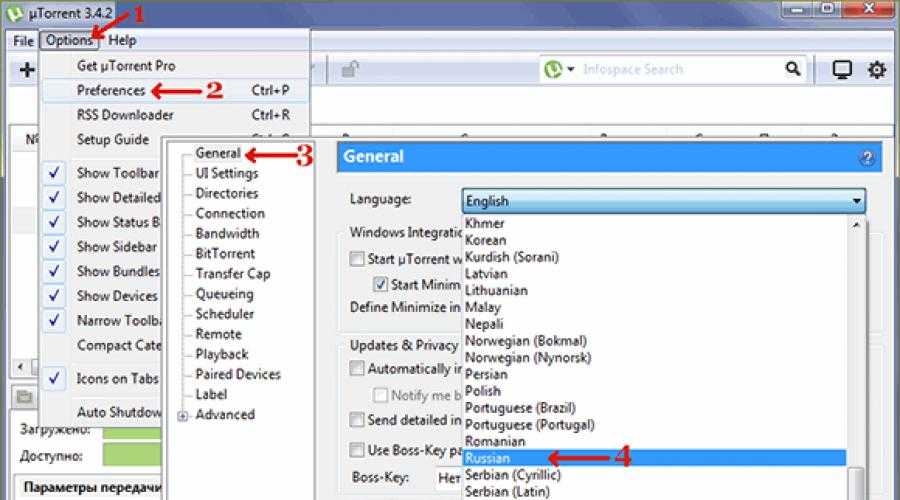This screenshot has height=500, width=900.
Task: Select Connection in preferences tree
Action: [x=230, y=214]
